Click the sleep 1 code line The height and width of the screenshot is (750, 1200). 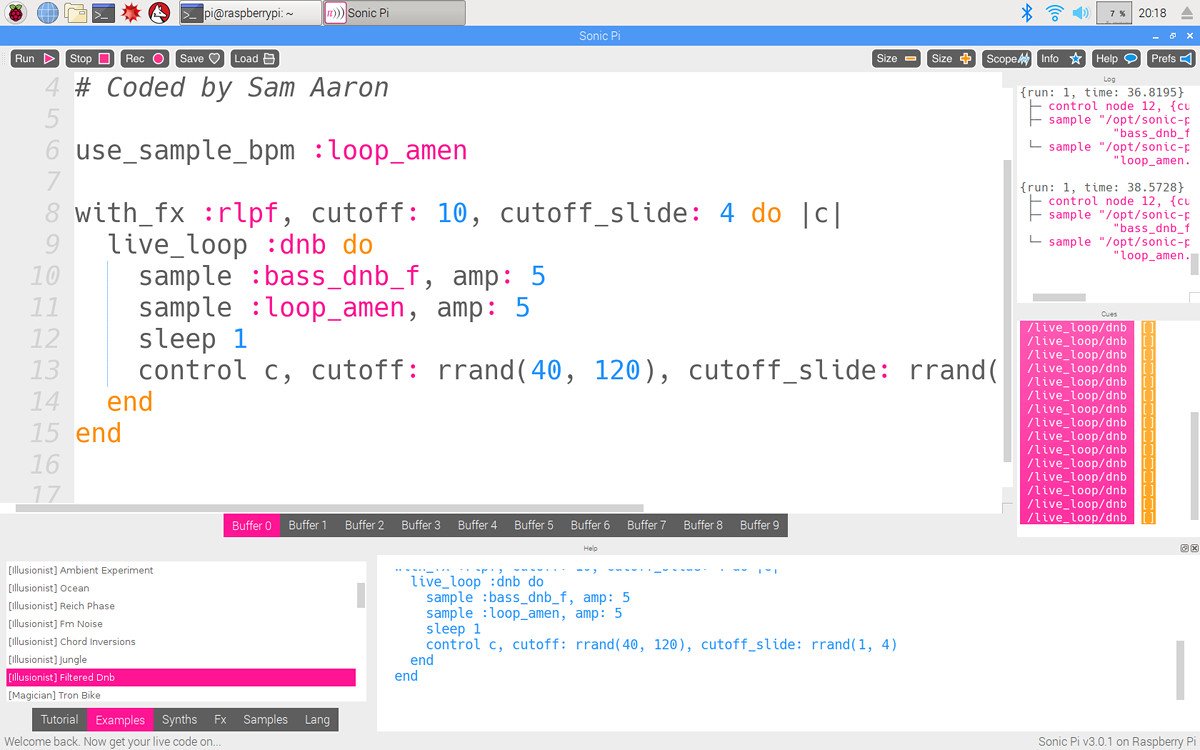192,339
